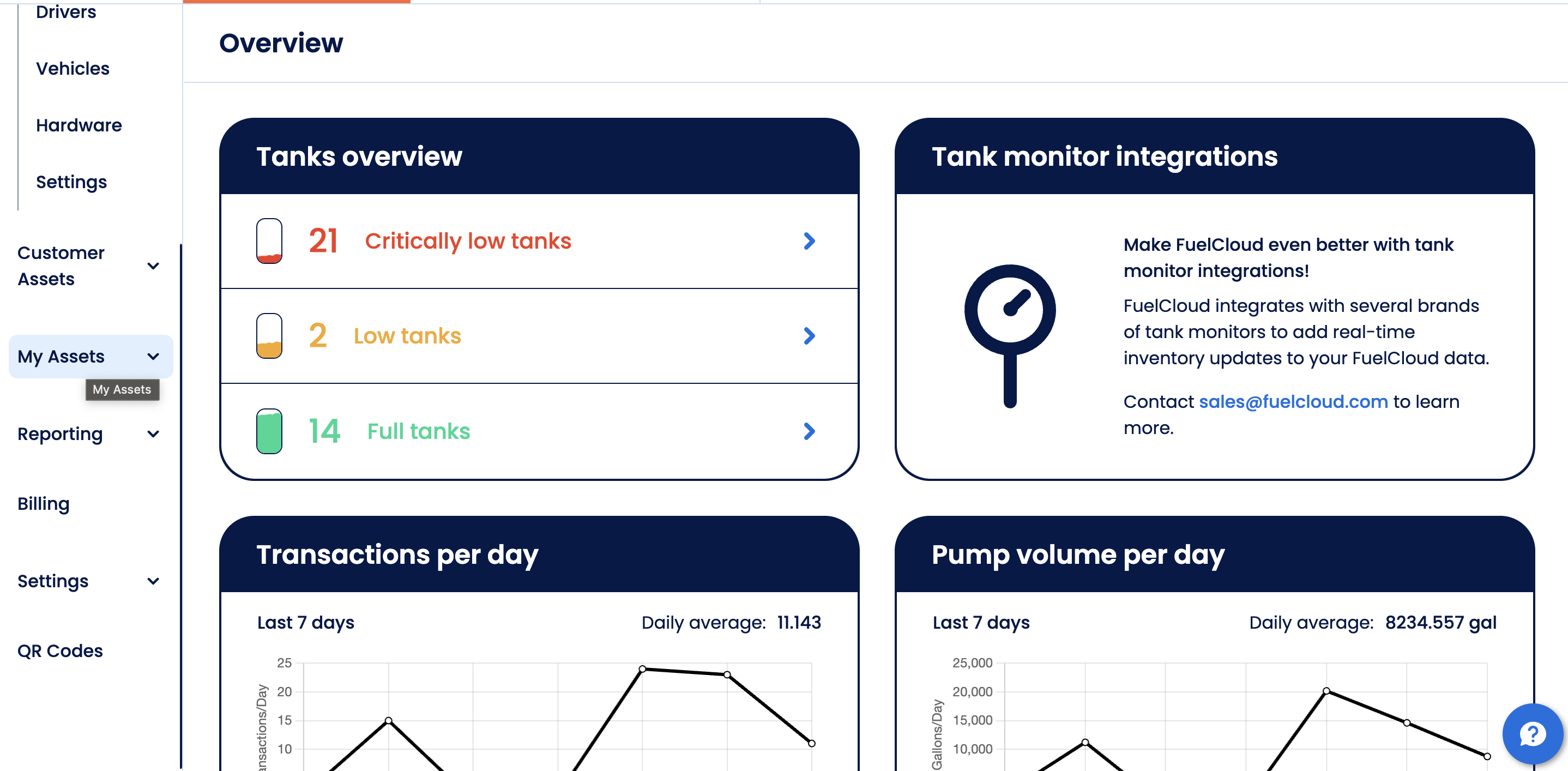This screenshot has height=771, width=1568.
Task: Click the Transactions per day header
Action: tap(539, 555)
